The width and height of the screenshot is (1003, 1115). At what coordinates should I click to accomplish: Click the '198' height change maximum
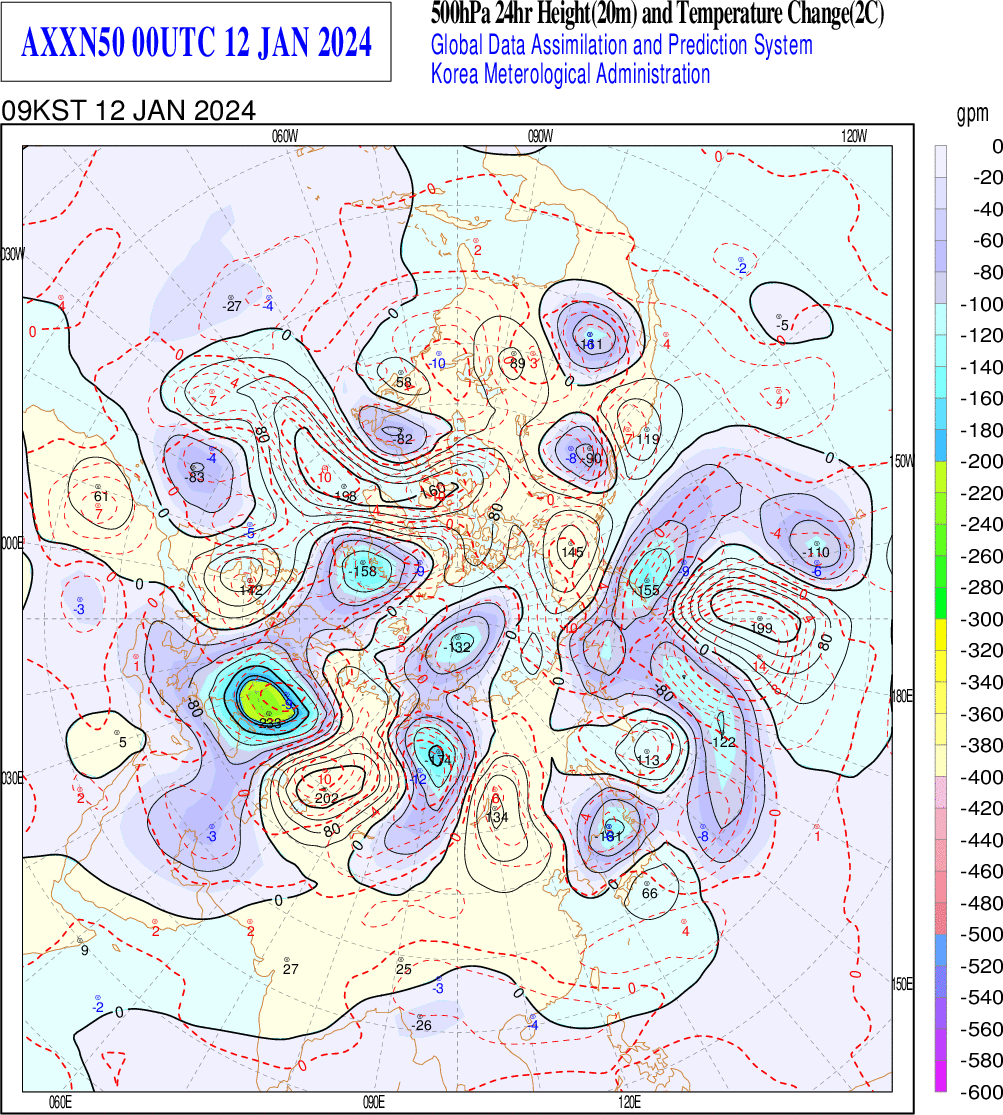345,496
